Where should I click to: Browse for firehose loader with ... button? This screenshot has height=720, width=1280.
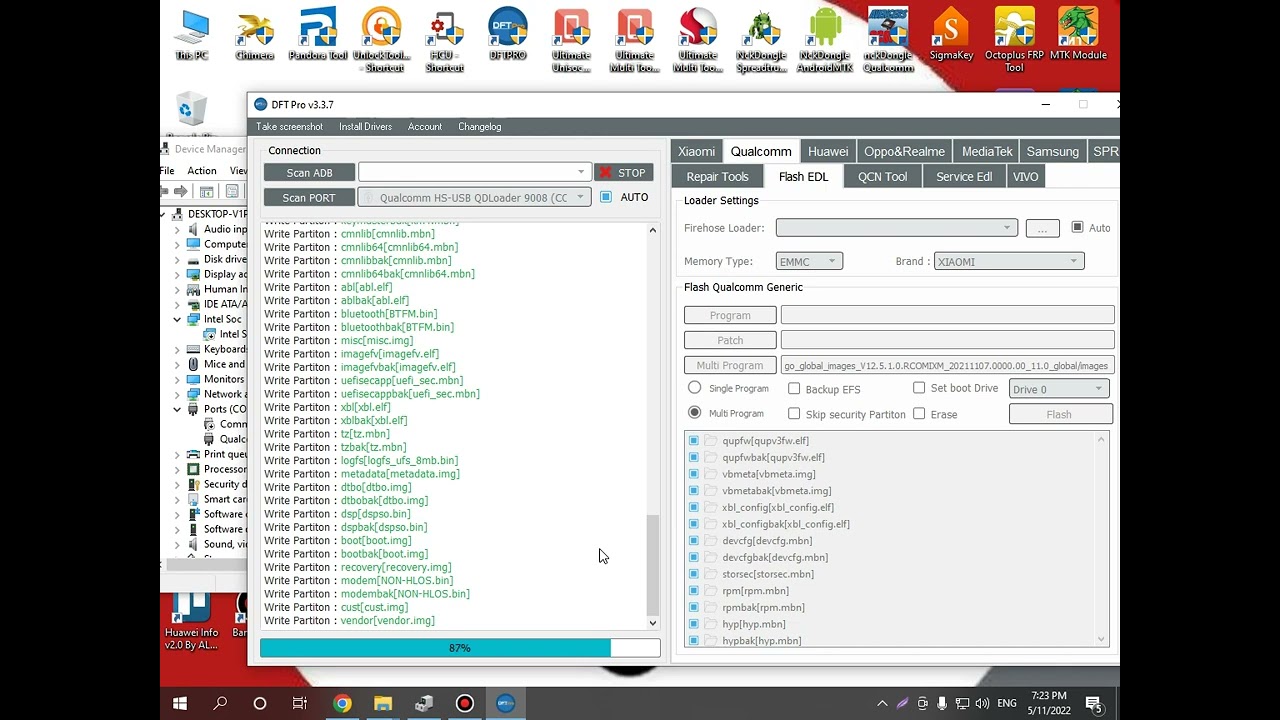[1042, 229]
